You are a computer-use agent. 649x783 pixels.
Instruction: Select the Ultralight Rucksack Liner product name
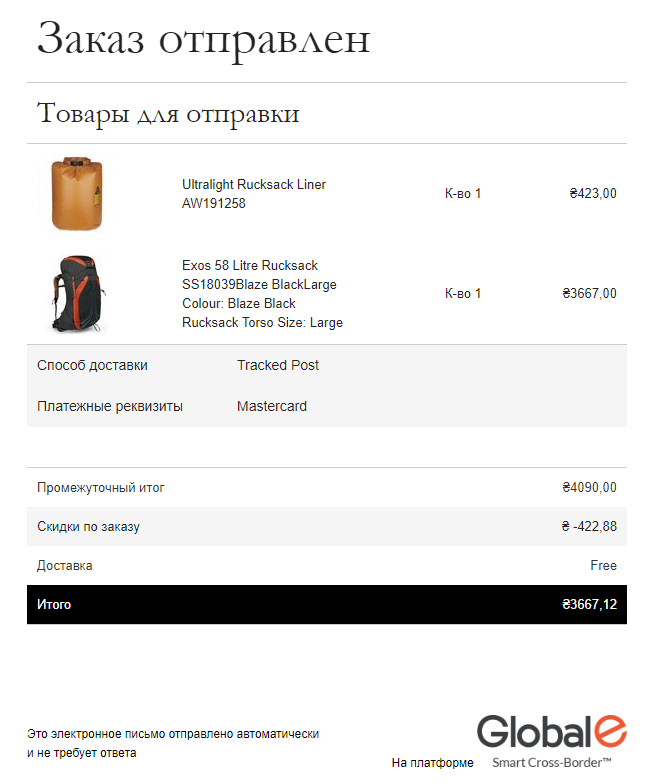tap(254, 184)
